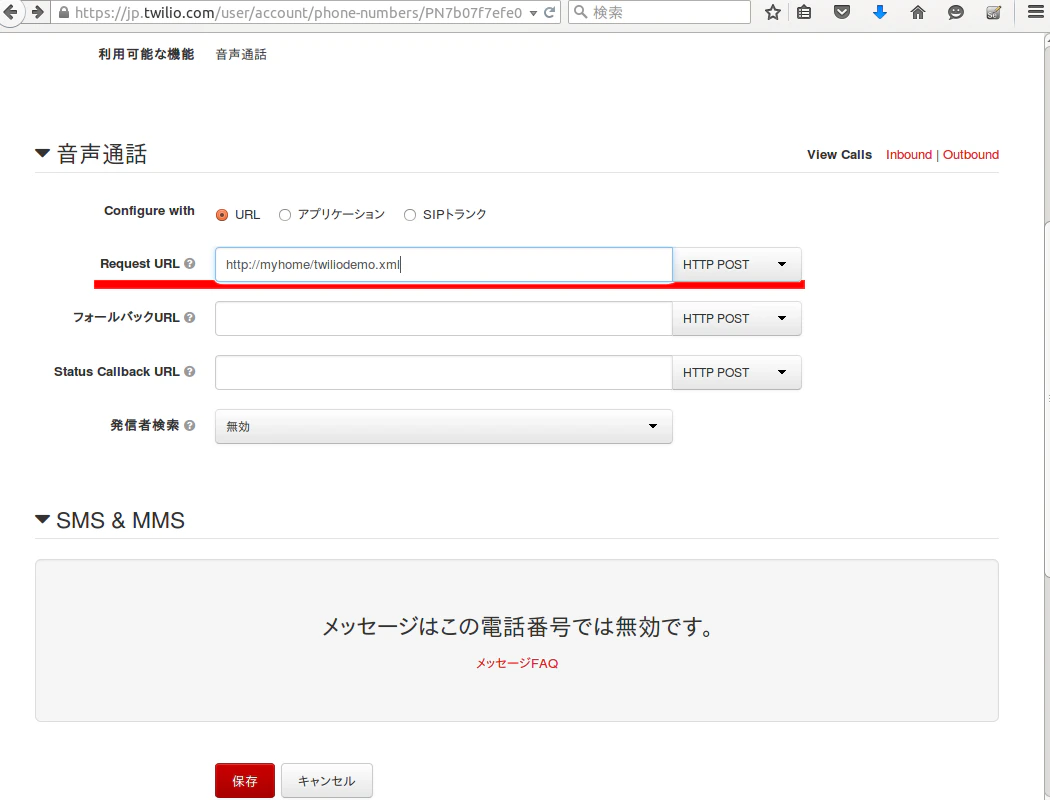Open the メッセージFAQ link

tap(517, 663)
